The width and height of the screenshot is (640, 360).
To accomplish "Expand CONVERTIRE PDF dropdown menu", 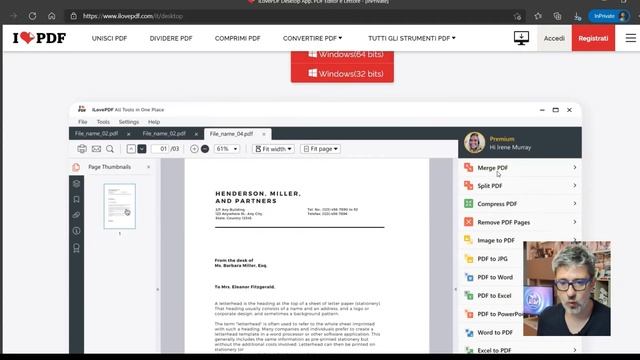I will (312, 38).
